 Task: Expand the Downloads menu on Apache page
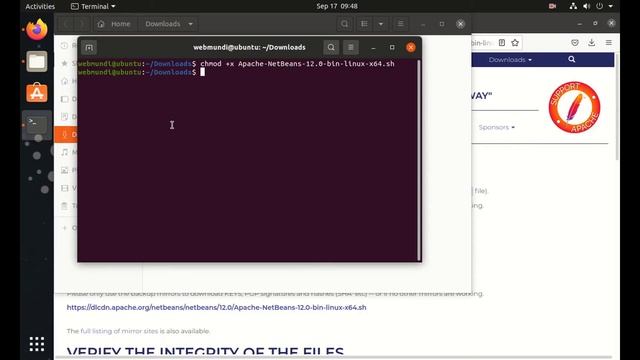click(x=510, y=60)
